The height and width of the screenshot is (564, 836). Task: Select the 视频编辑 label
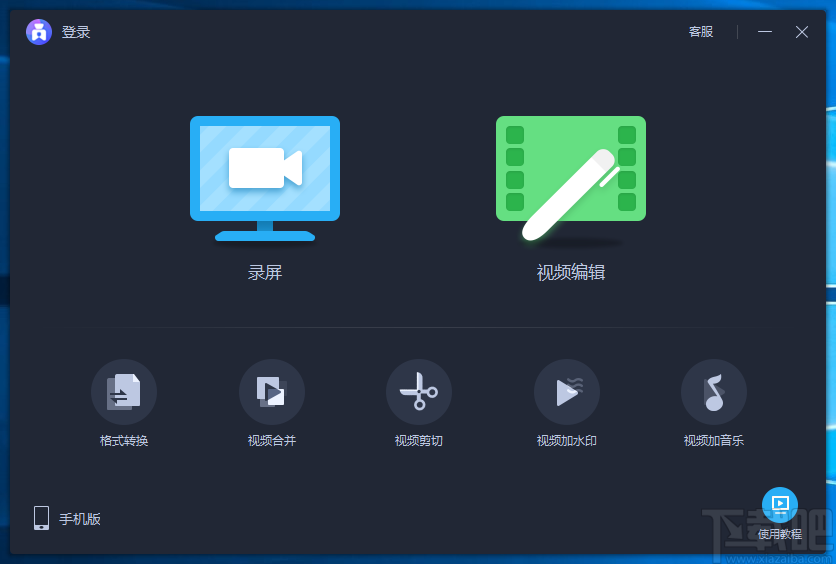[x=571, y=272]
